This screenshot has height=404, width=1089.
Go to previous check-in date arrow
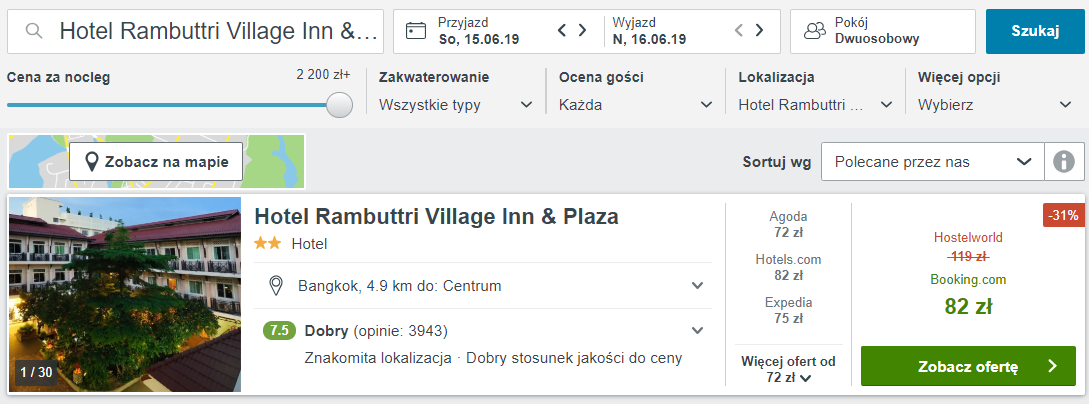(x=563, y=31)
